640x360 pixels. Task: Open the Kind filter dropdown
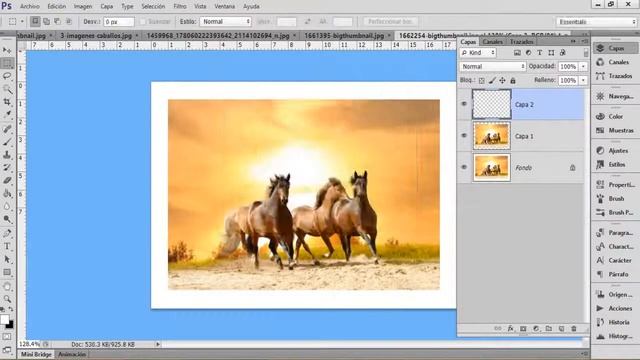[x=478, y=53]
